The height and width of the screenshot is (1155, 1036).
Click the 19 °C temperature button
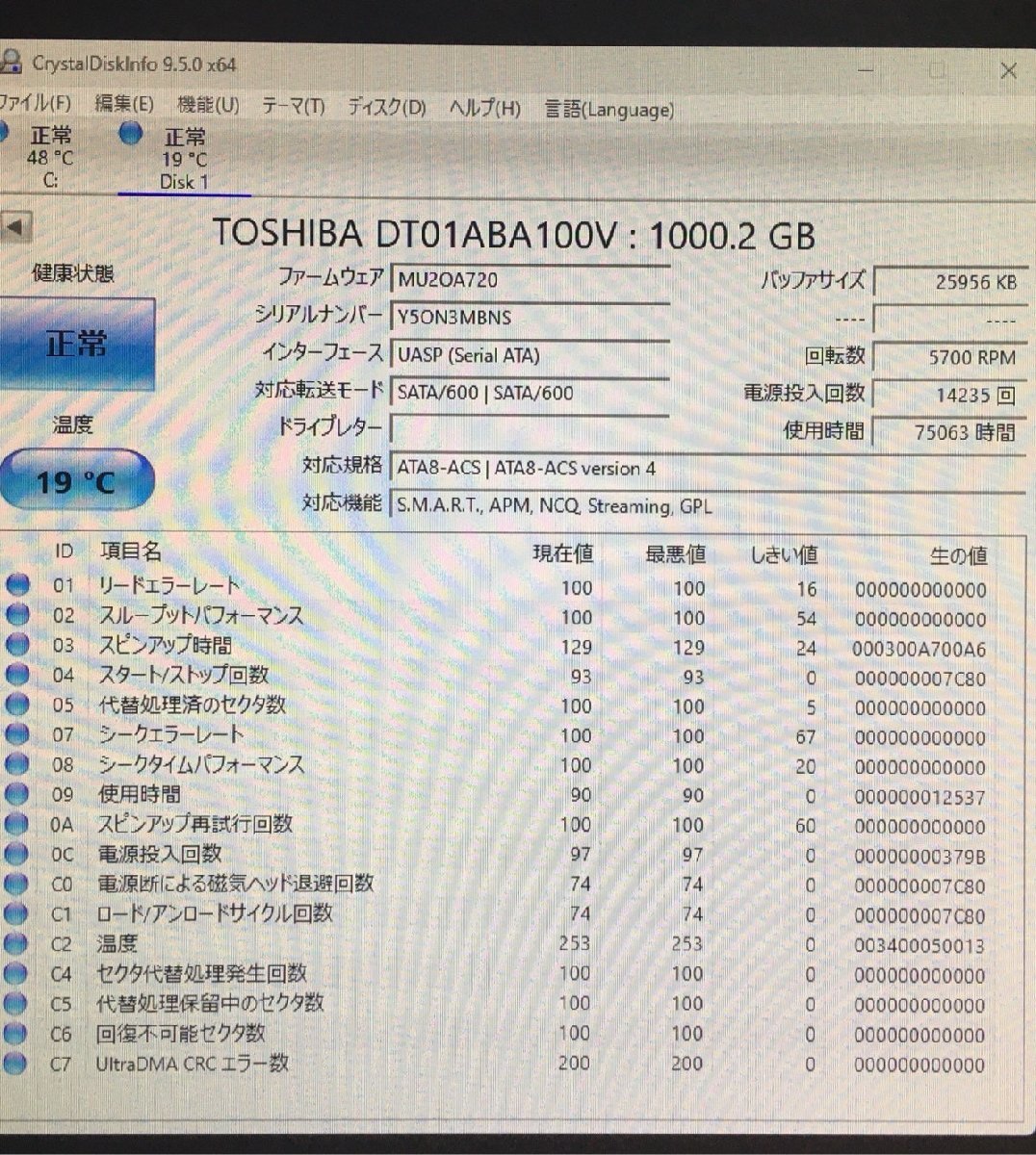click(77, 479)
